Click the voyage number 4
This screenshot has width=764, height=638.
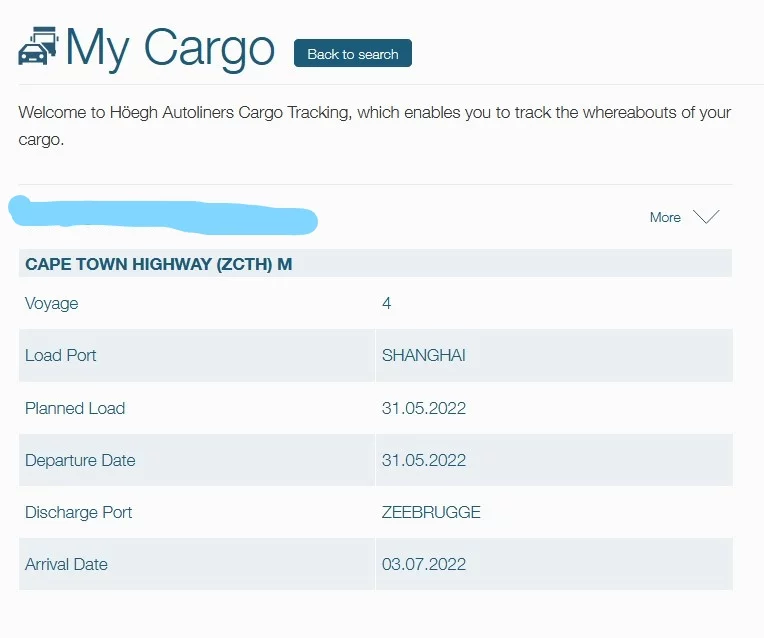click(386, 303)
